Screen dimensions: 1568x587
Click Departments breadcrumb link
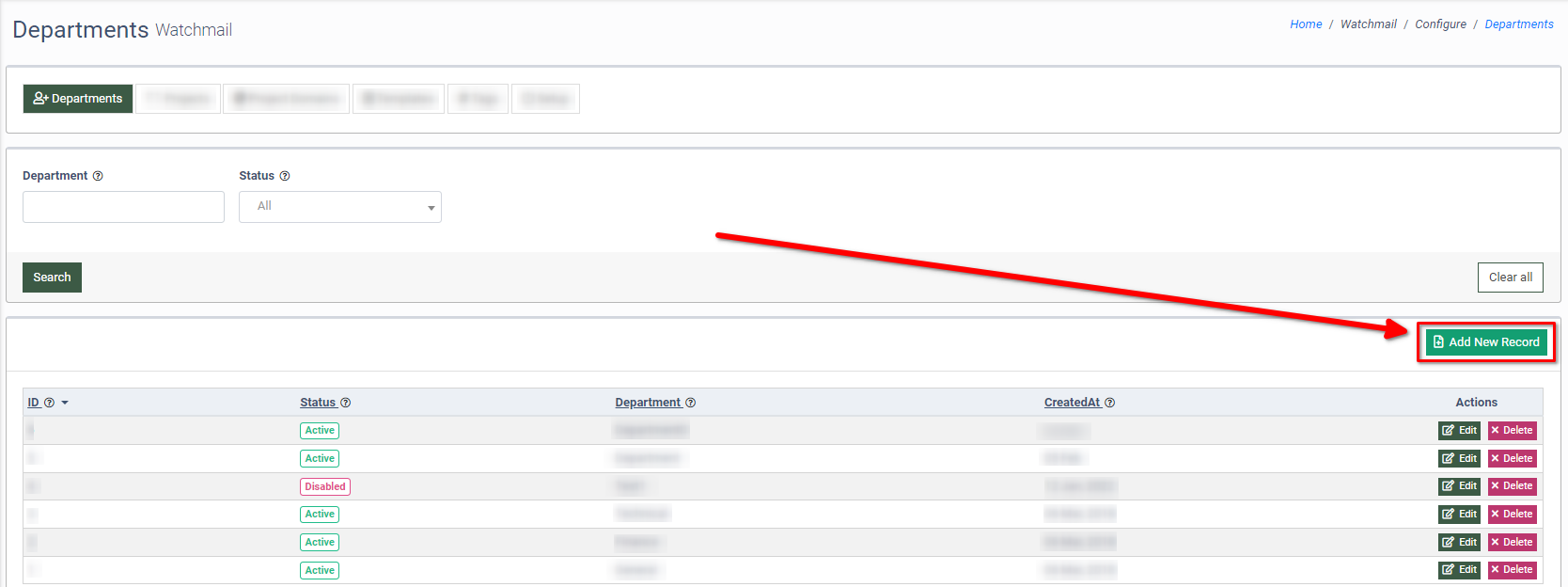tap(1518, 24)
